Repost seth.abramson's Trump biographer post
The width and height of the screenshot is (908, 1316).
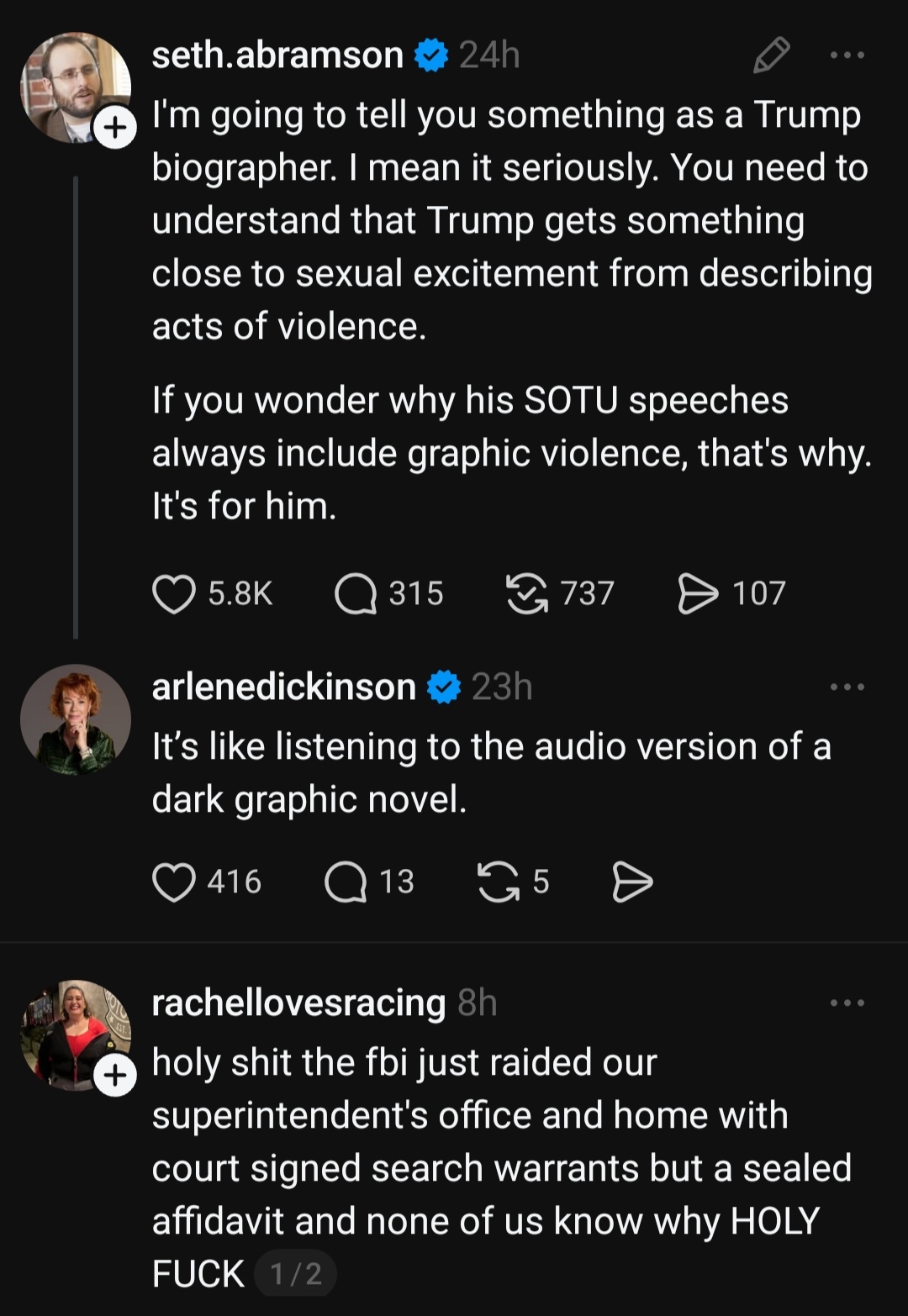click(526, 593)
